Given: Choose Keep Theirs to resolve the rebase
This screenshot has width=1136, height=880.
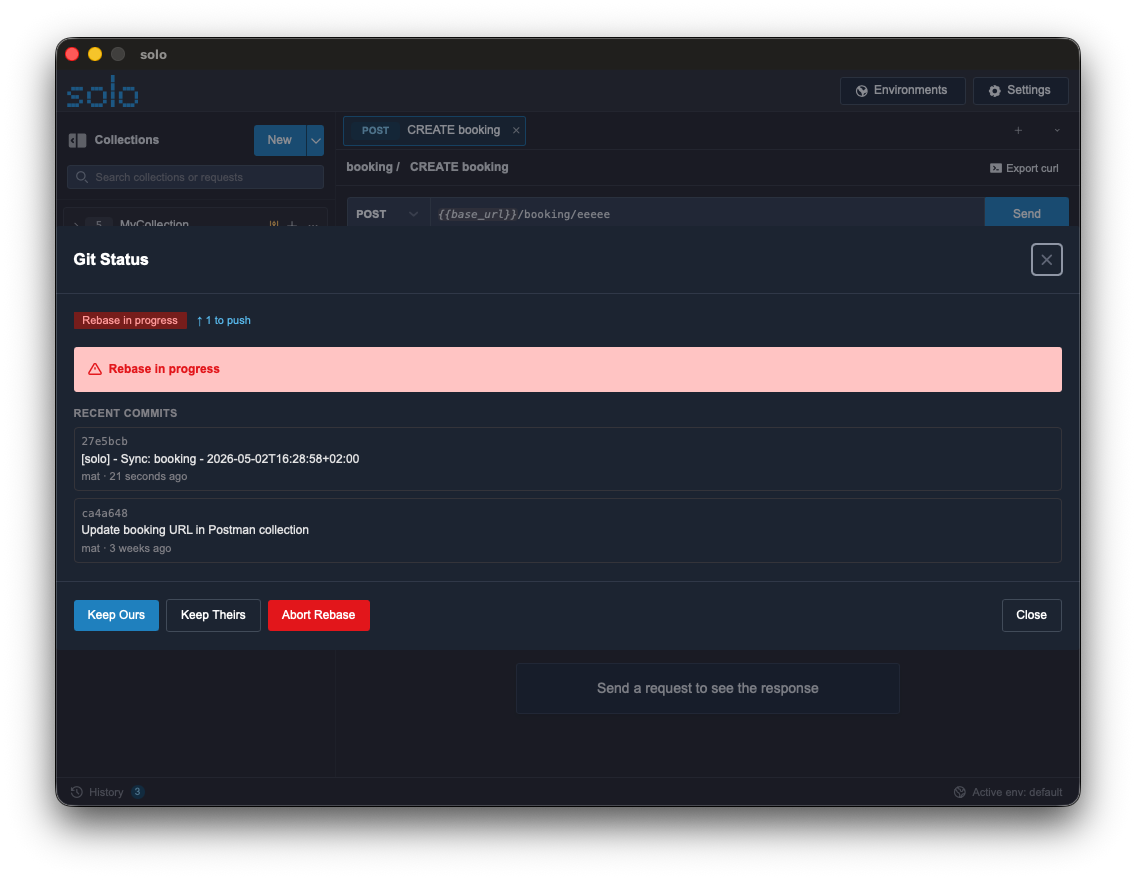Looking at the screenshot, I should click(x=213, y=615).
